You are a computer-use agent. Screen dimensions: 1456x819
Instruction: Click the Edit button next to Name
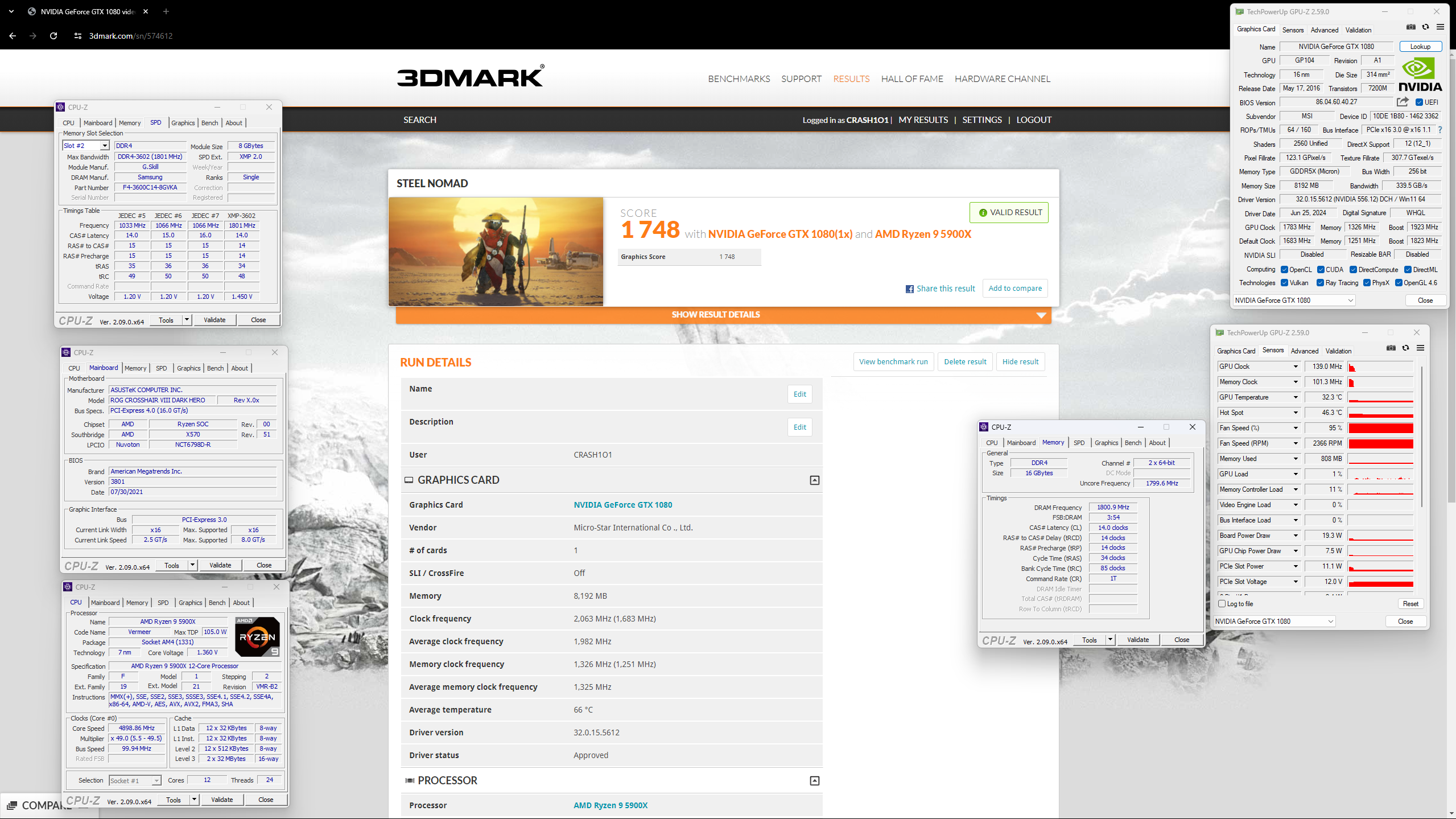pos(800,394)
